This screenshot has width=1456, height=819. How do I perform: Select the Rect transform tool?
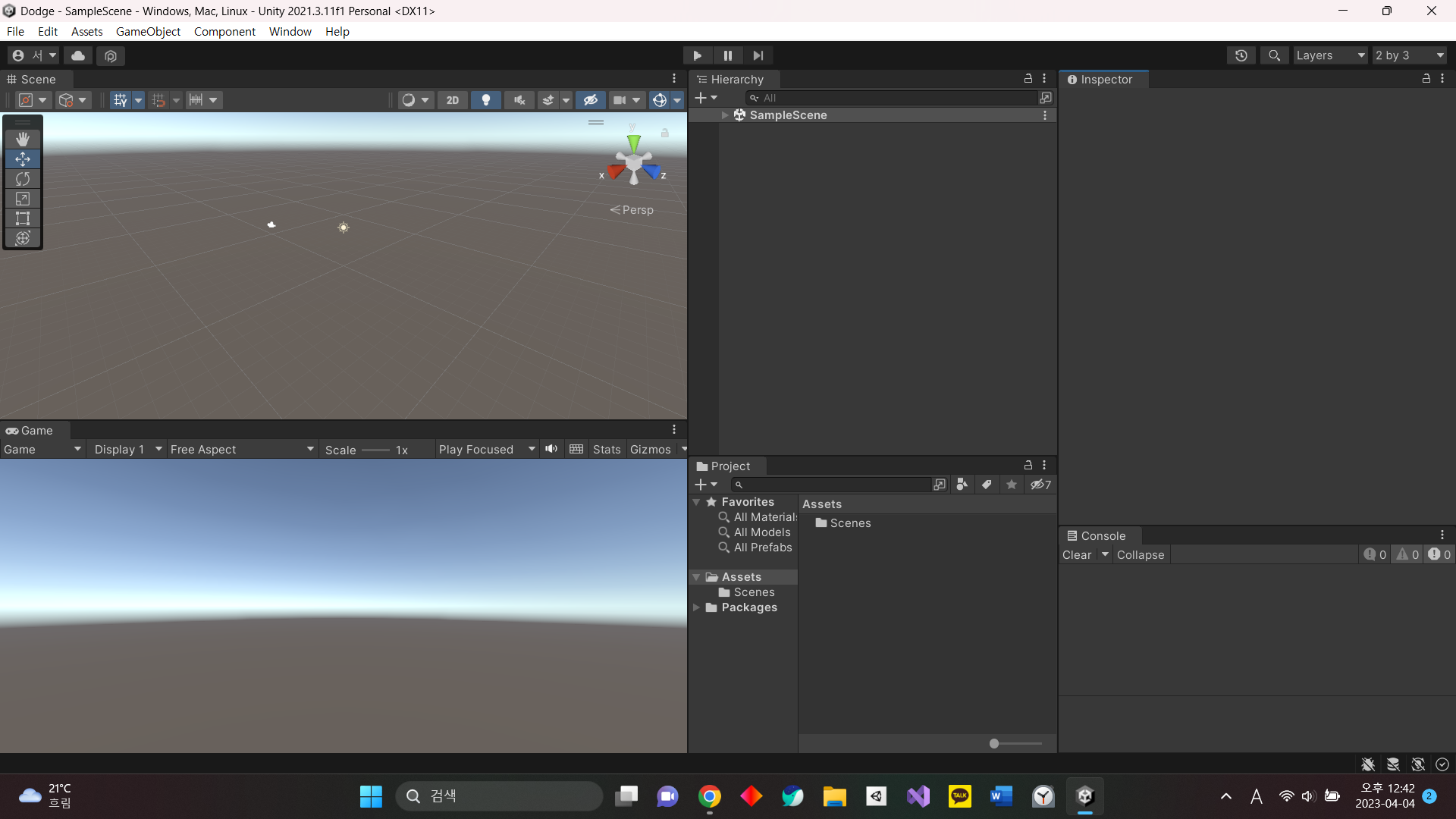[x=23, y=218]
